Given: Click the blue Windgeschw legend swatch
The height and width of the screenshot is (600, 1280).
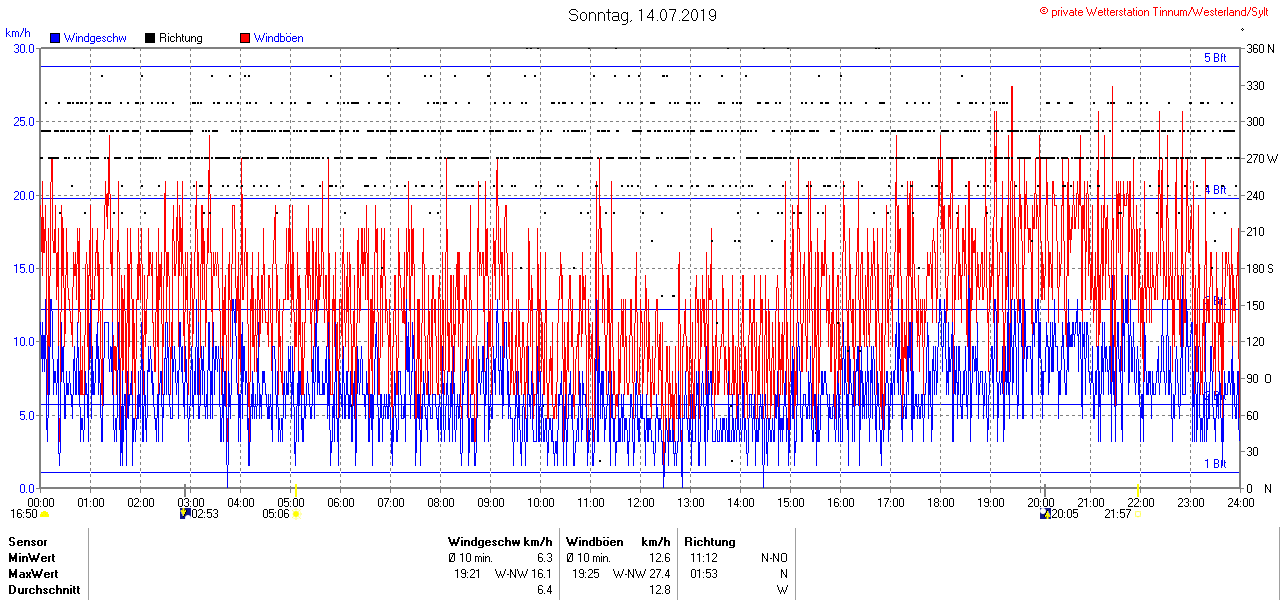Looking at the screenshot, I should point(56,38).
